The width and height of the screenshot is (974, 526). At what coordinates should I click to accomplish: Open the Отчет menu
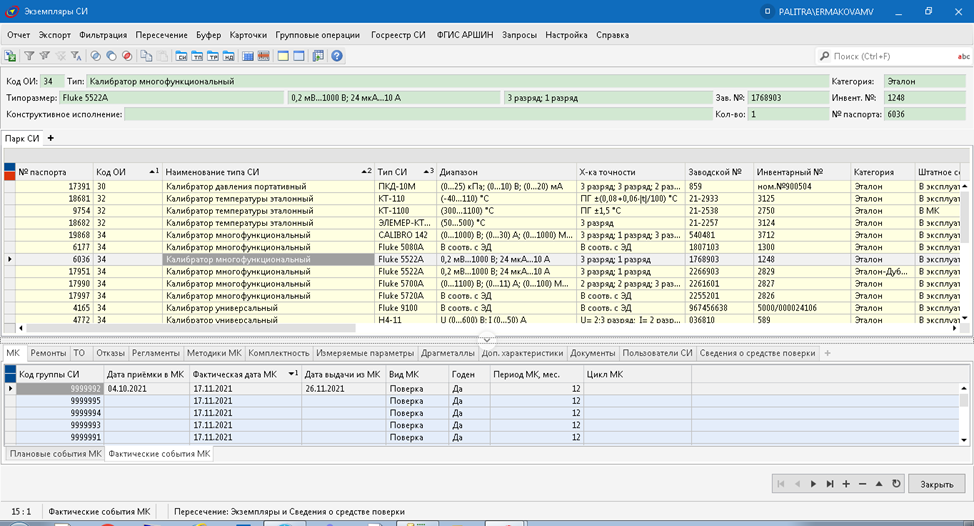pos(19,35)
